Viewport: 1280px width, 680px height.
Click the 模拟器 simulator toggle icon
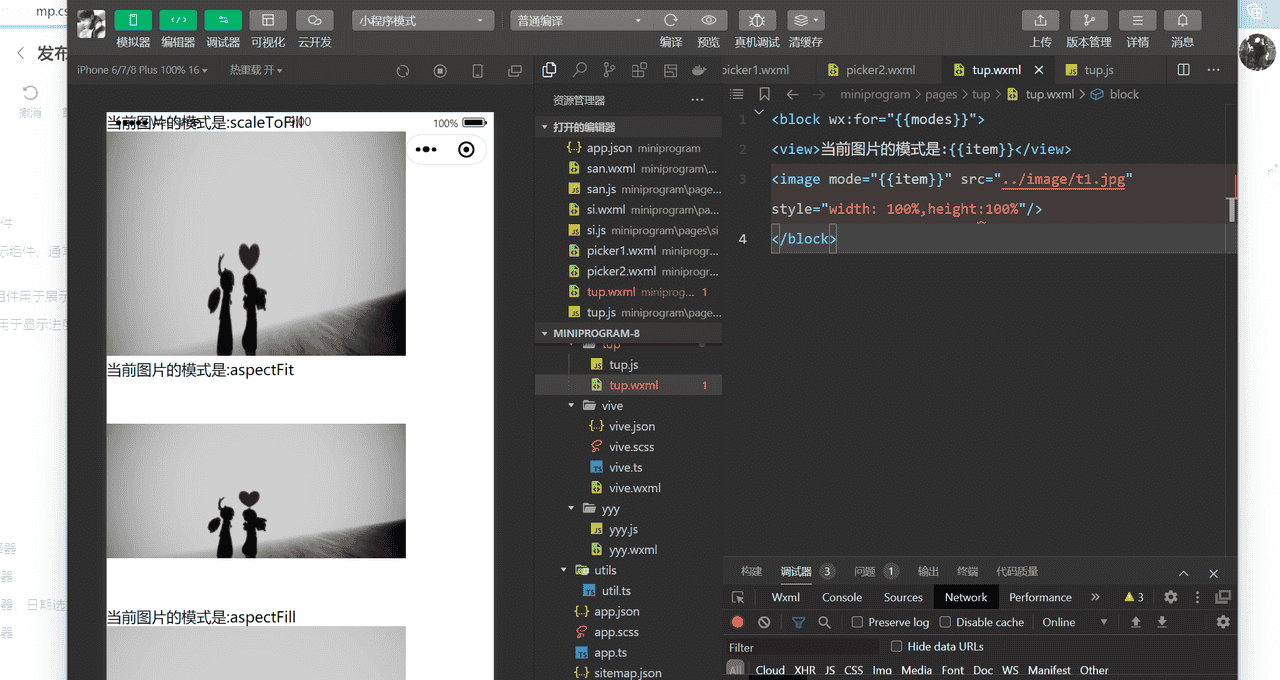(x=133, y=20)
